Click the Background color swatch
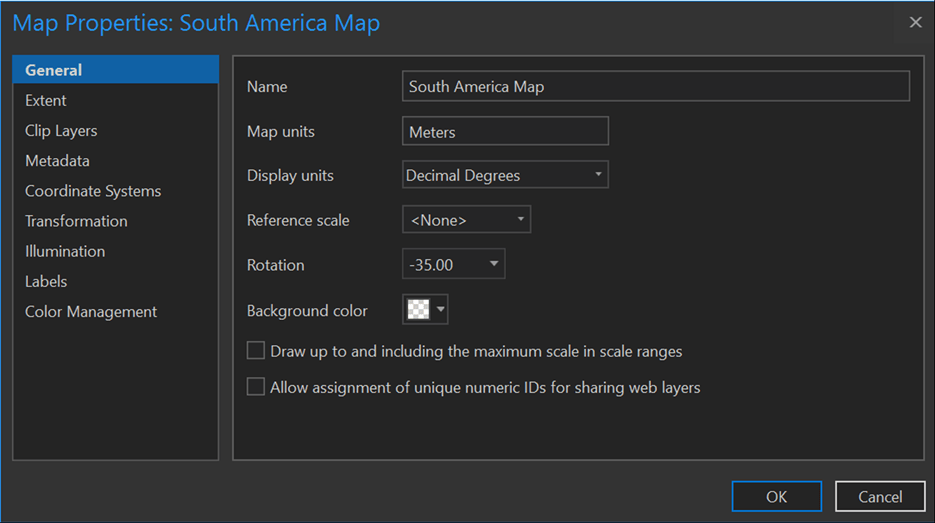935x523 pixels. click(x=416, y=310)
